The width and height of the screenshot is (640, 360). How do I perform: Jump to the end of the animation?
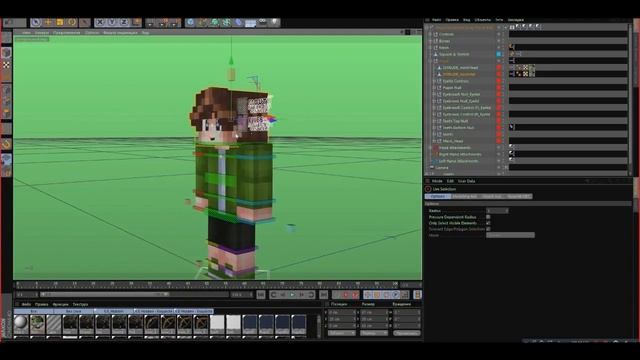pos(323,294)
